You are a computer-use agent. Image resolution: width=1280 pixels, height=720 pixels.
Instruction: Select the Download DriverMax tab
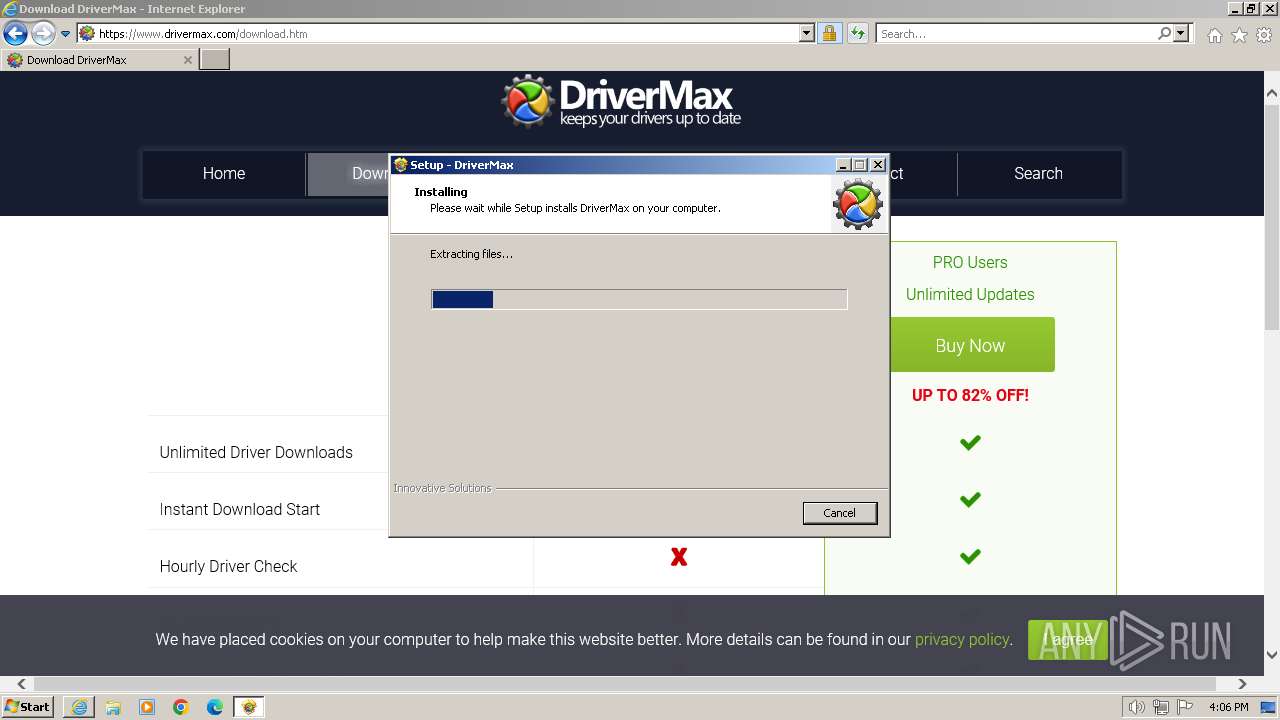point(99,60)
